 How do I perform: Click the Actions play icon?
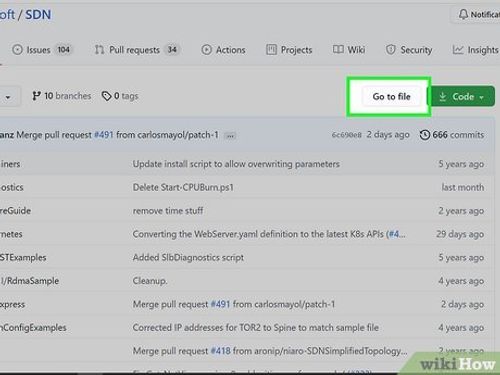coord(206,50)
